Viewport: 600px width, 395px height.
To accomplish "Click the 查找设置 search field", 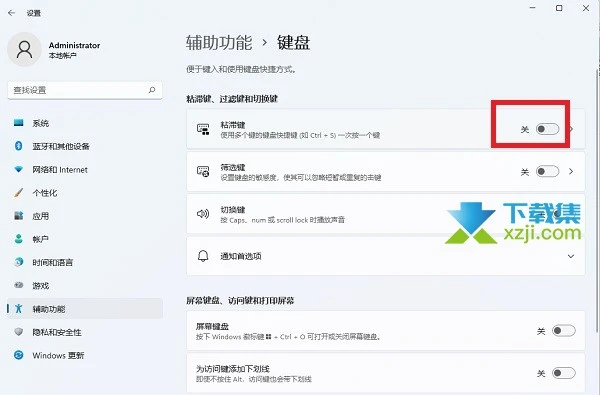I will (85, 90).
